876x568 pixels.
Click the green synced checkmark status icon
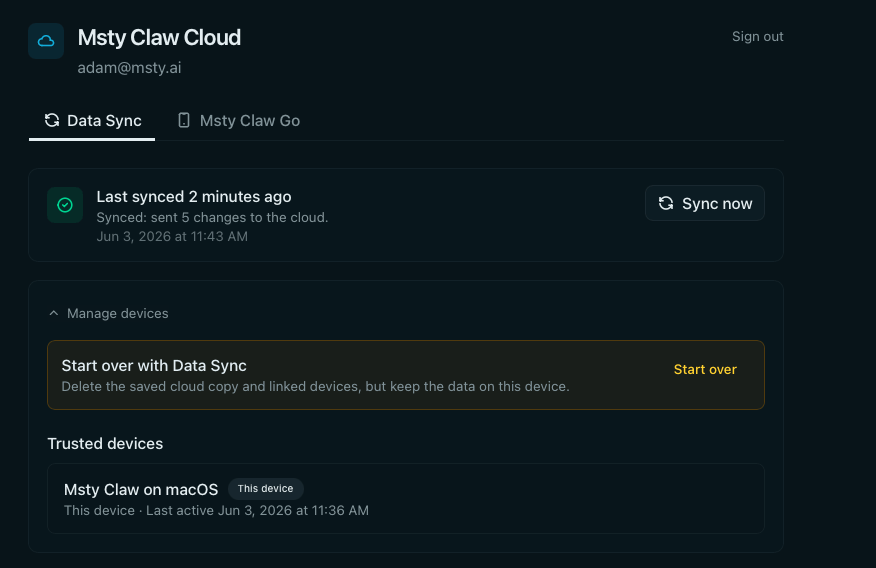65,205
